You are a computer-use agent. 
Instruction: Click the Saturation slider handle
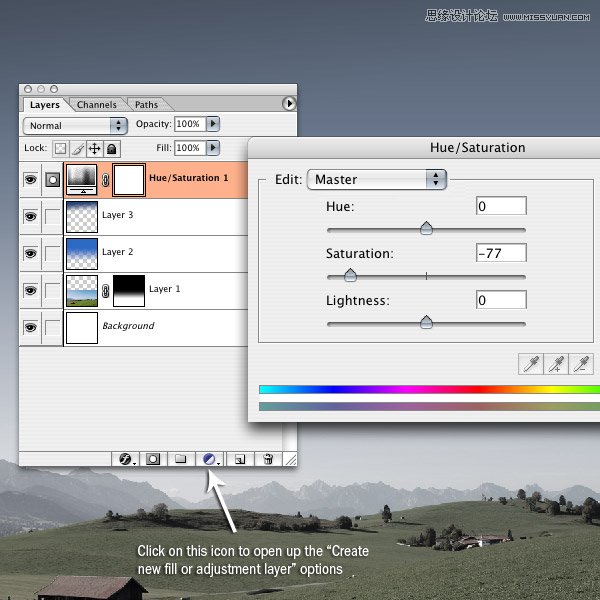click(350, 275)
